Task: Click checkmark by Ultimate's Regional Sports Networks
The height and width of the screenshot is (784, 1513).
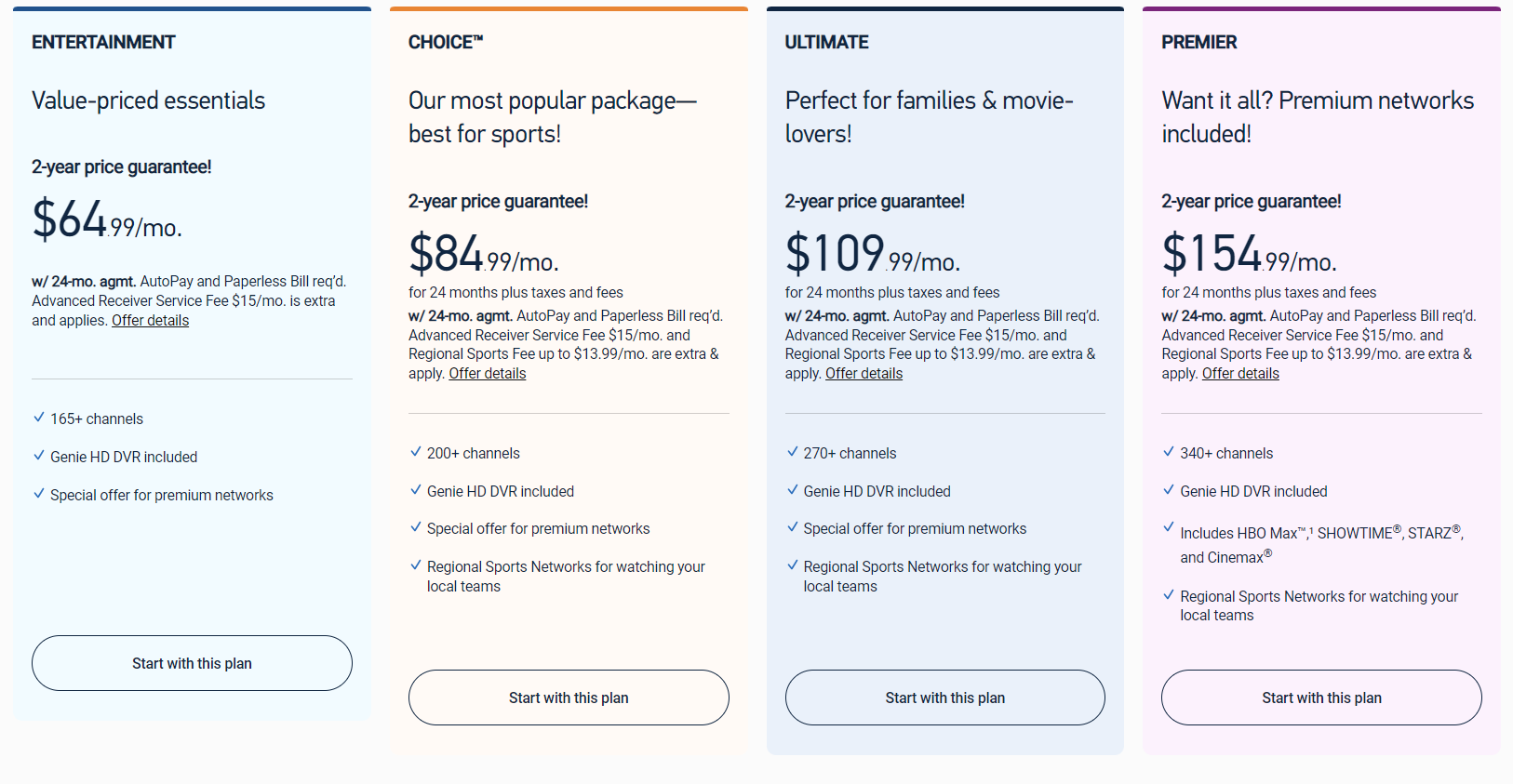Action: 793,565
